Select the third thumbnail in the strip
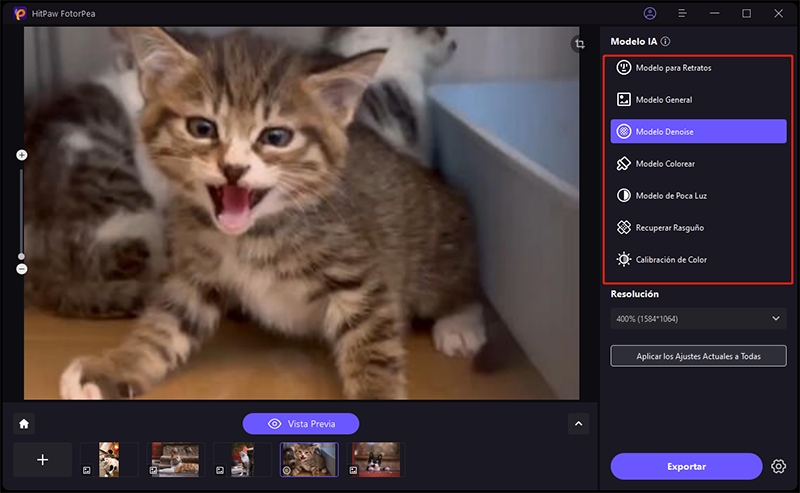Viewport: 800px width, 493px height. 242,460
